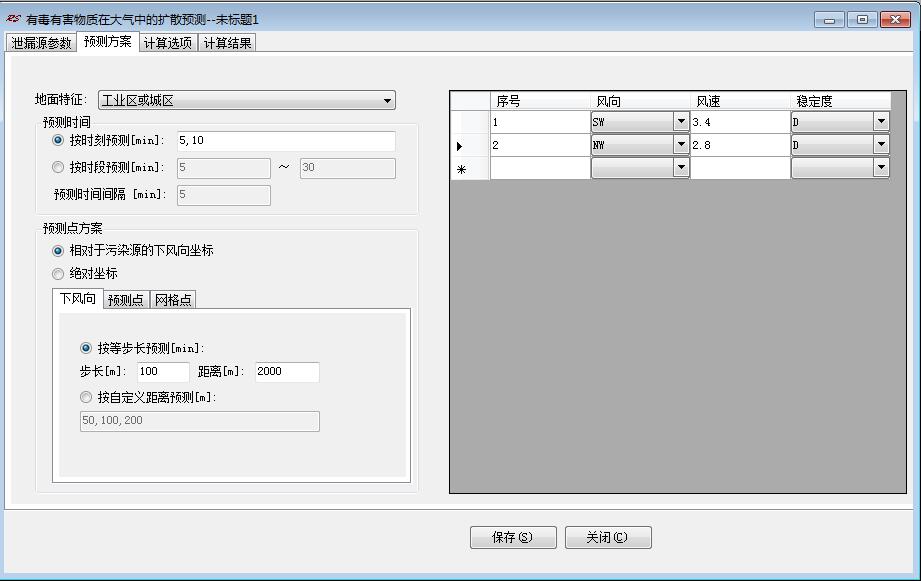Image resolution: width=921 pixels, height=581 pixels.
Task: Click the 序号 cell with value 1
Action: (x=540, y=122)
